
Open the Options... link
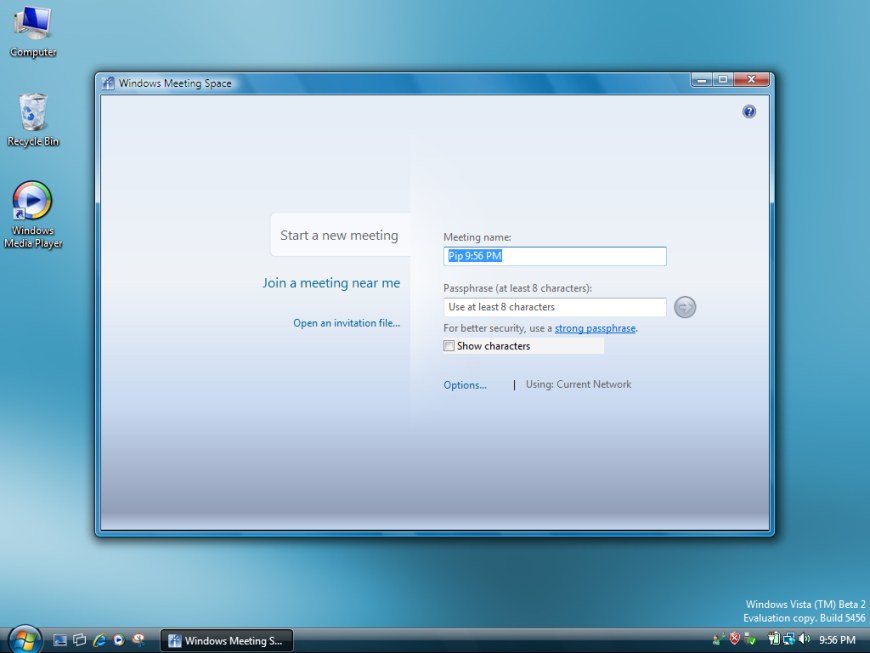pos(465,385)
